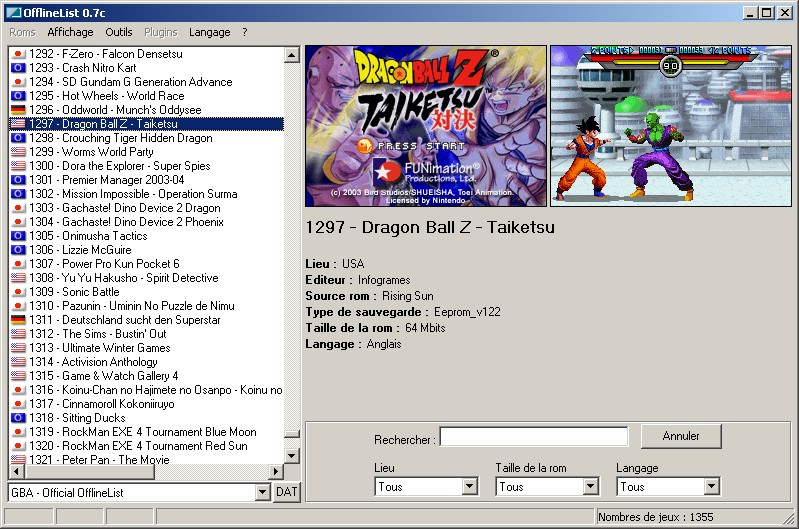Click the German flag icon beside Deutschland sucht den Superstar

click(x=18, y=320)
